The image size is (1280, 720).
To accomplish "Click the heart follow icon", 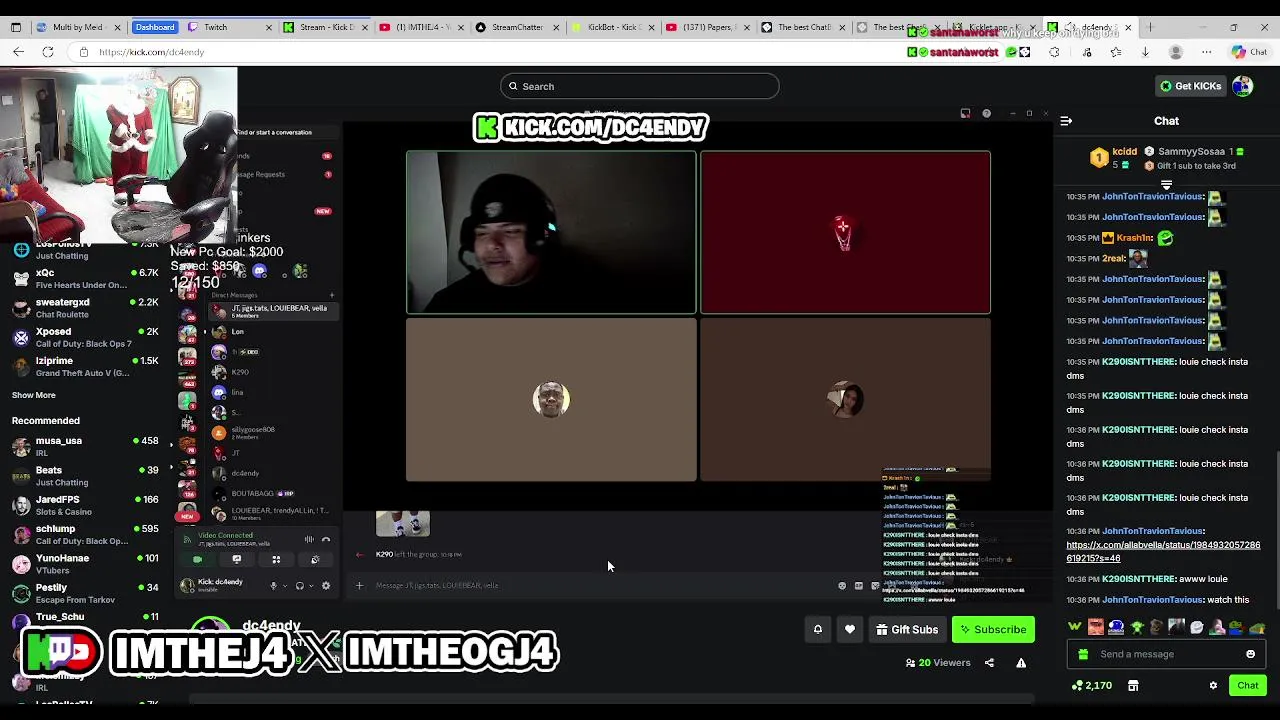I will (x=850, y=630).
